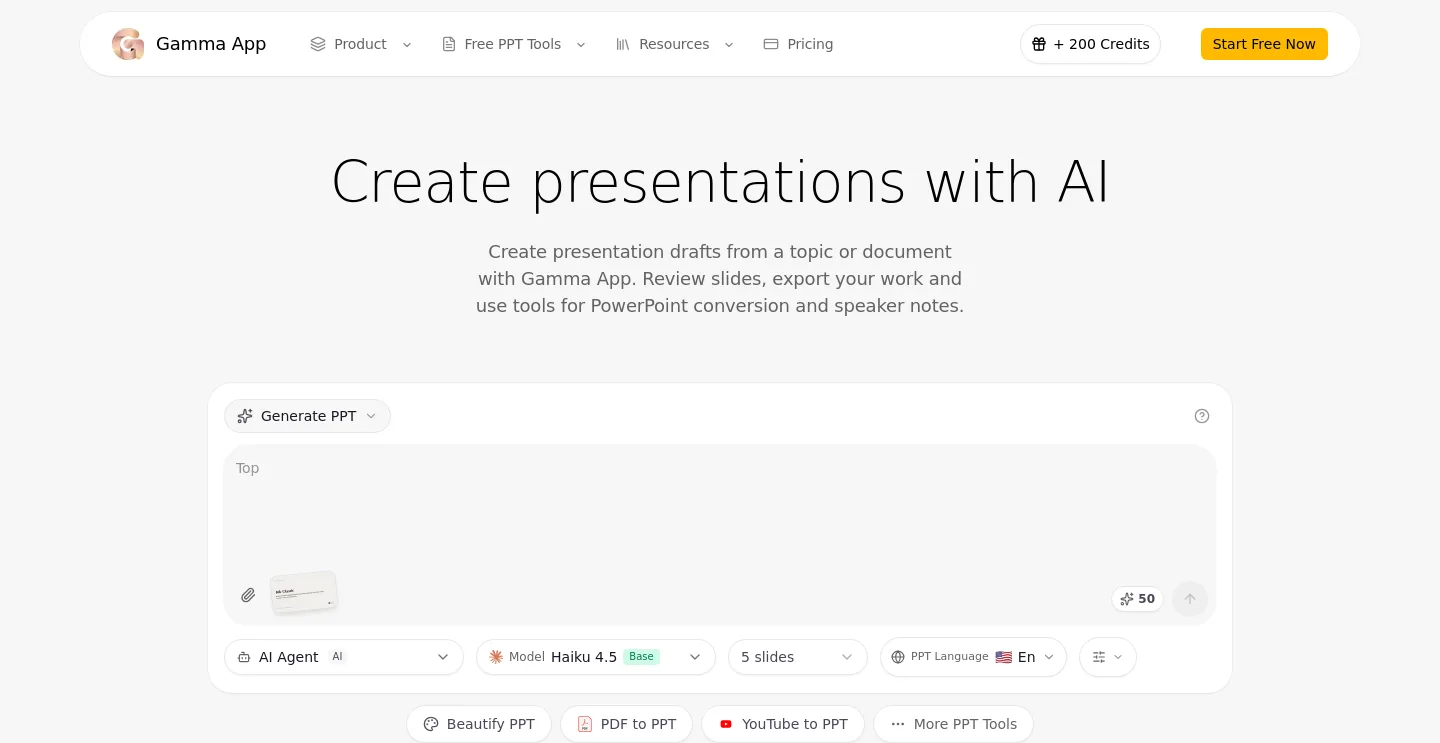Click the help question mark icon
Viewport: 1440px width, 743px height.
point(1202,416)
